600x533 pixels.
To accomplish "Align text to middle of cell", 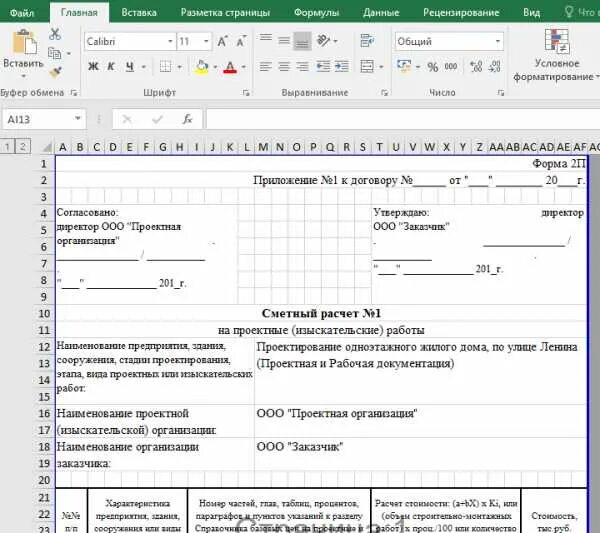I will point(284,40).
